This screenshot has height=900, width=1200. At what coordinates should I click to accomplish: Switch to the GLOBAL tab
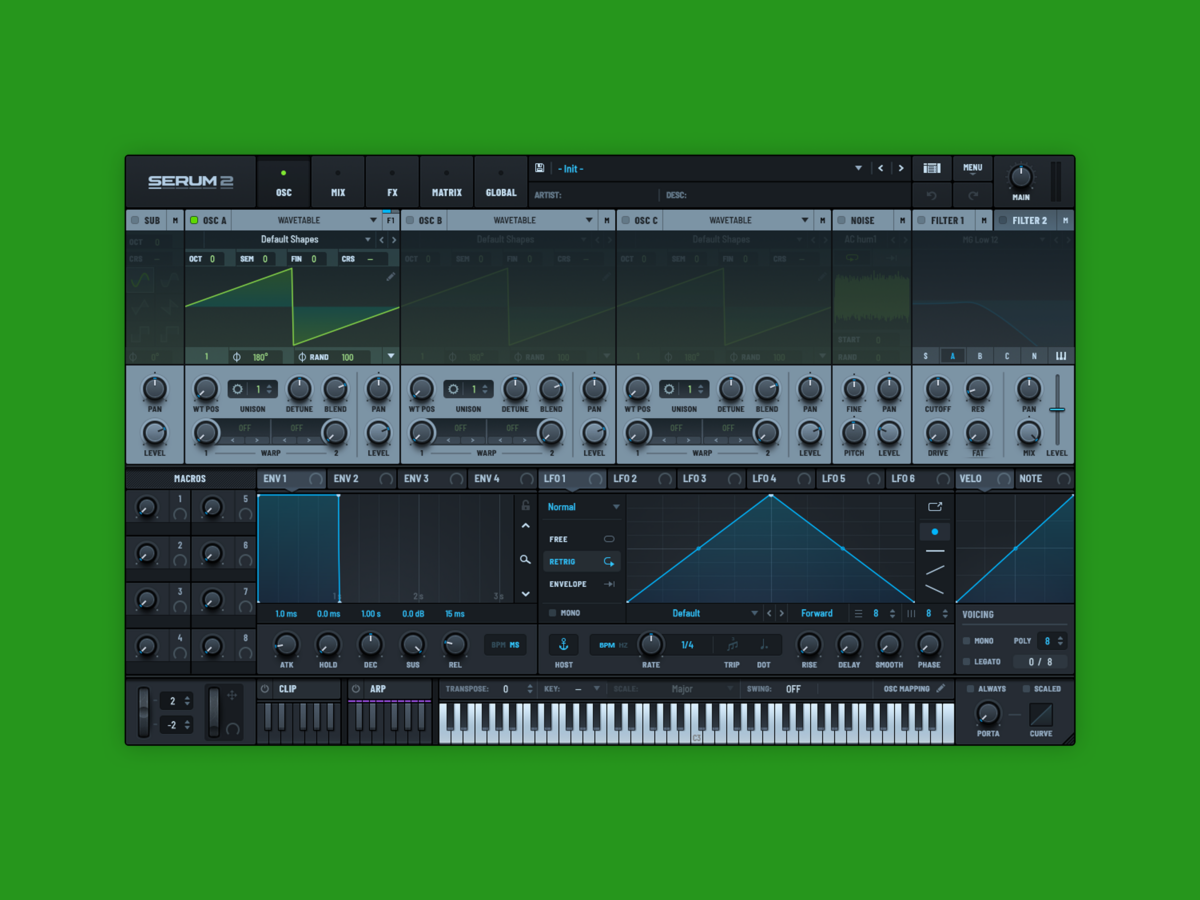click(x=501, y=182)
